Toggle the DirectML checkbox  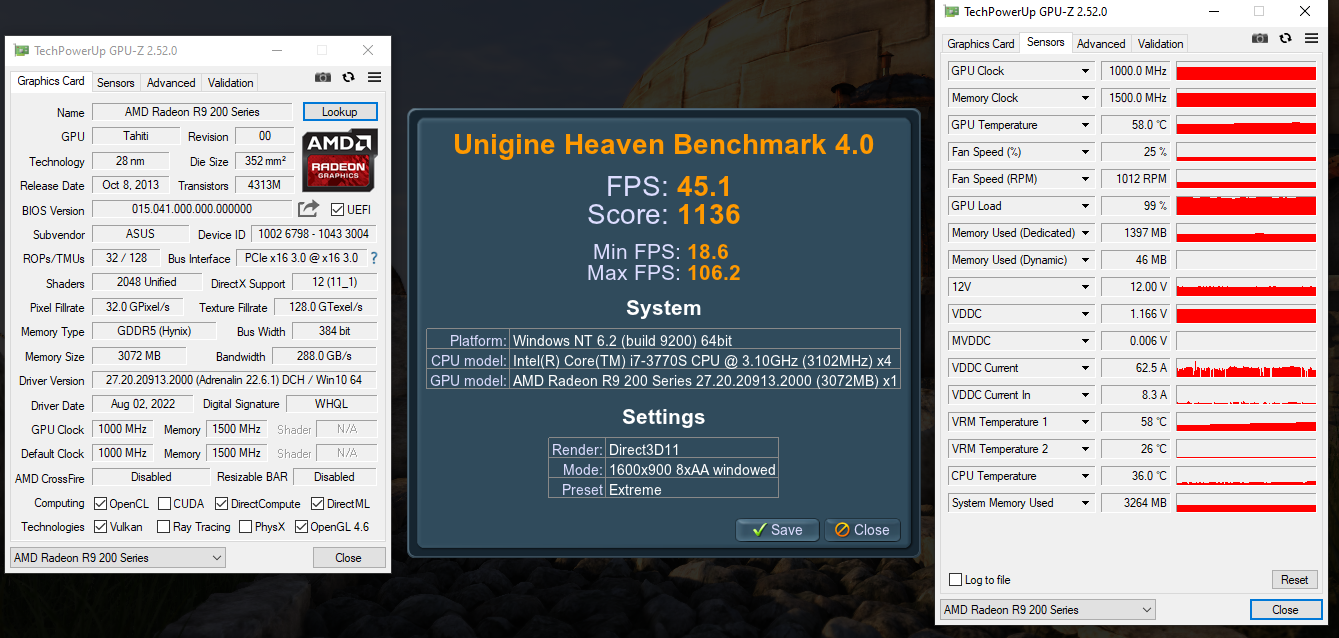(317, 503)
